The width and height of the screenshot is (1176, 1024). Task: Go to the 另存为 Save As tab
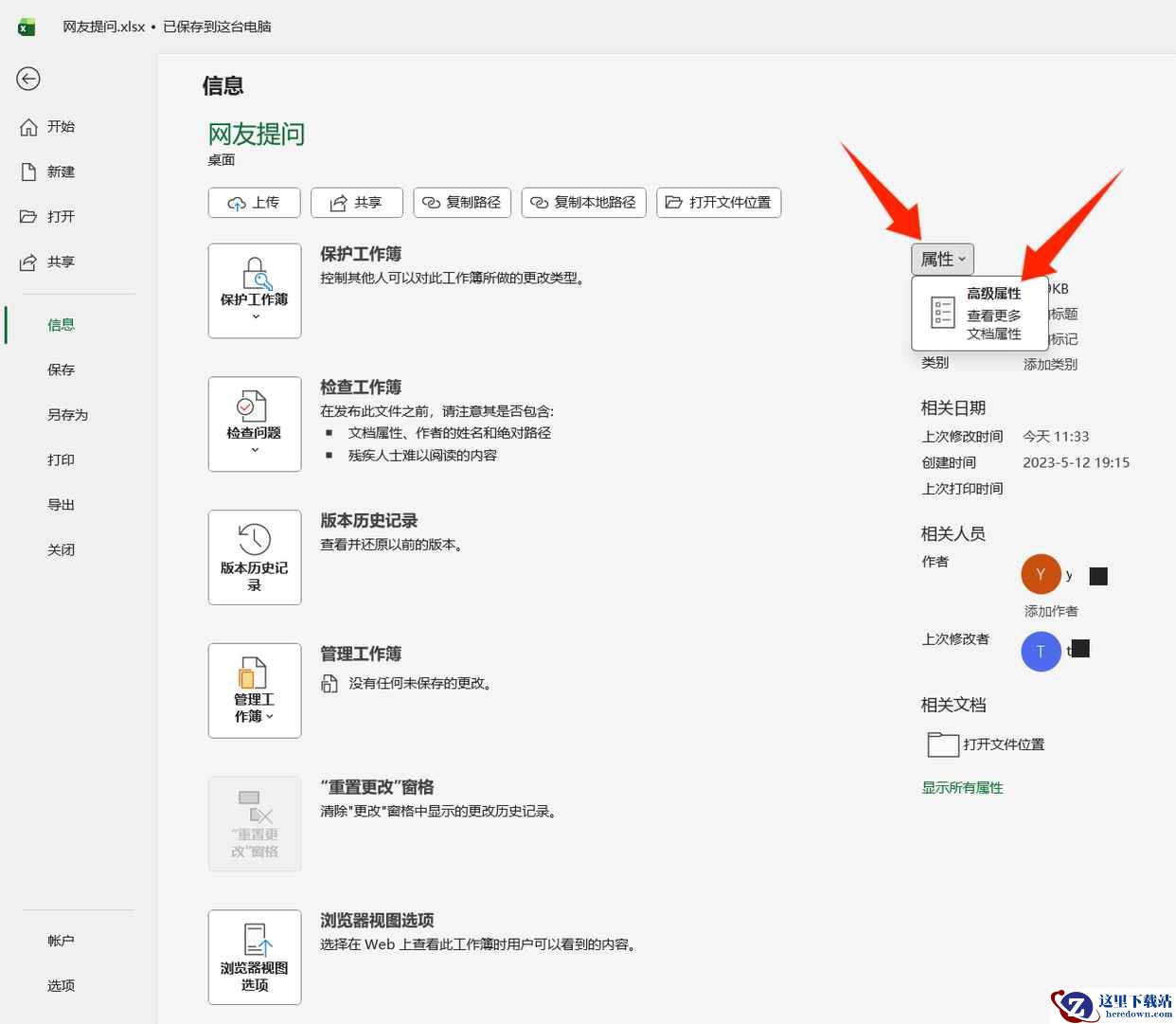coord(67,415)
